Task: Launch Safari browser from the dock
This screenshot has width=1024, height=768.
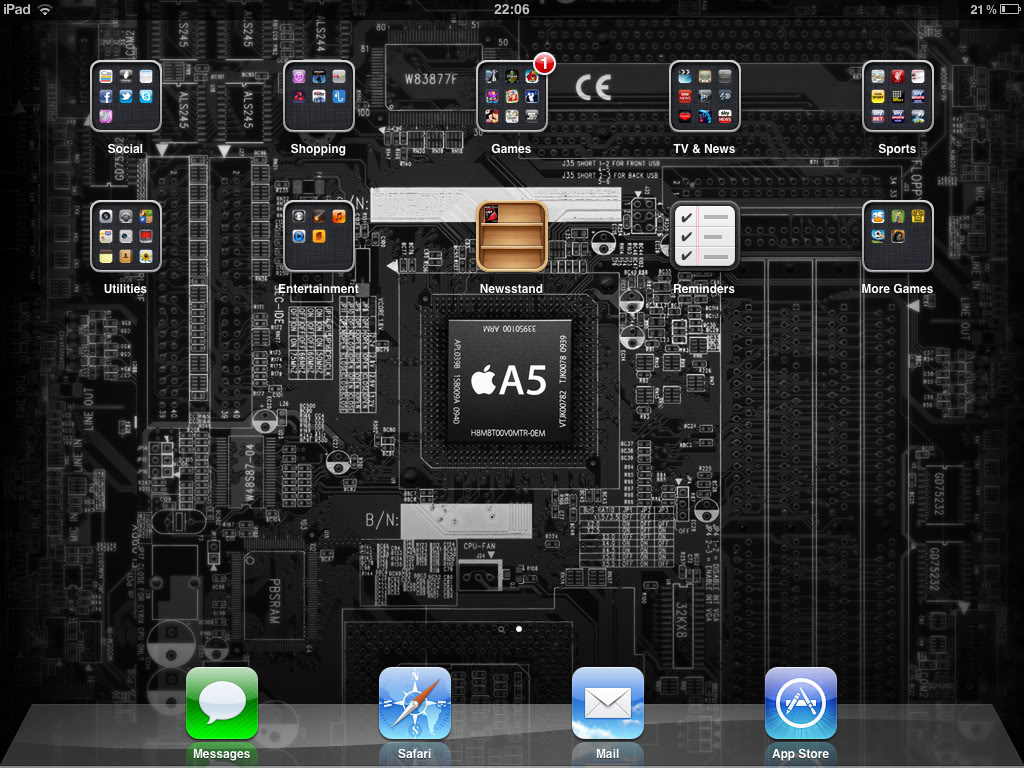Action: click(414, 703)
